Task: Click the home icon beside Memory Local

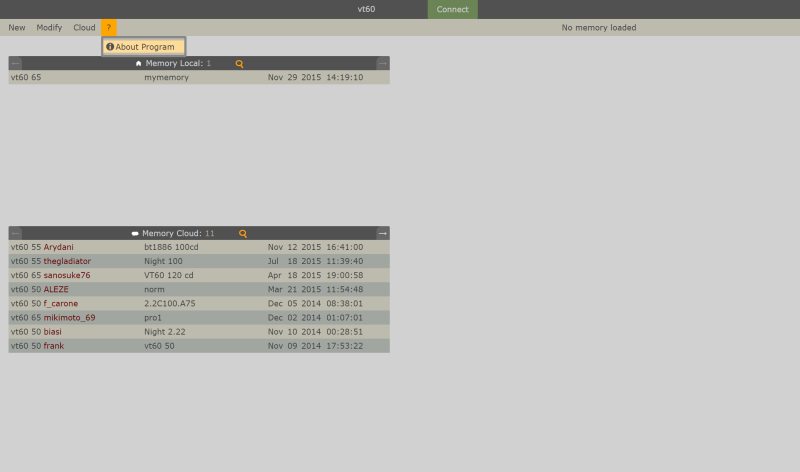Action: pos(138,64)
